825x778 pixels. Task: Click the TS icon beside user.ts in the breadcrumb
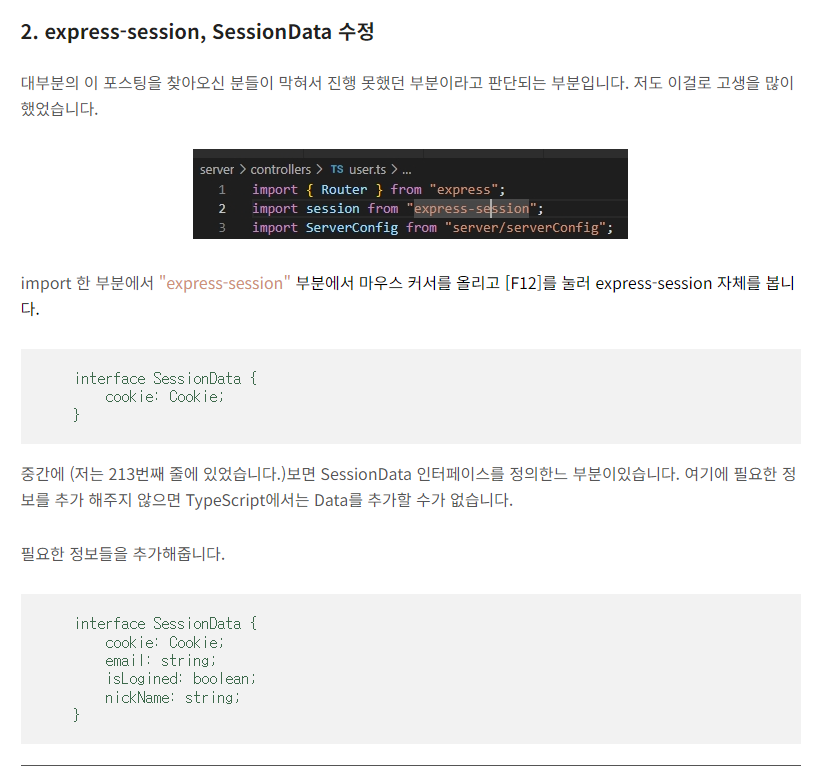coord(337,169)
